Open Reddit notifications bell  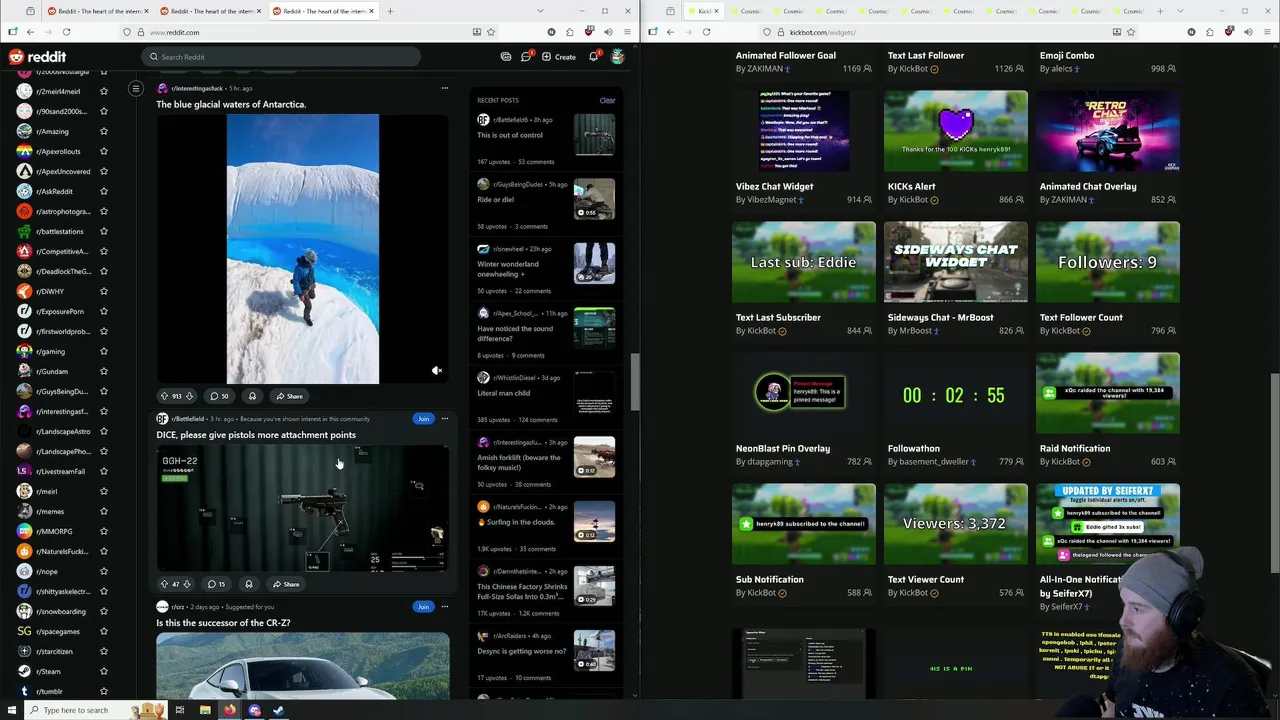(593, 57)
